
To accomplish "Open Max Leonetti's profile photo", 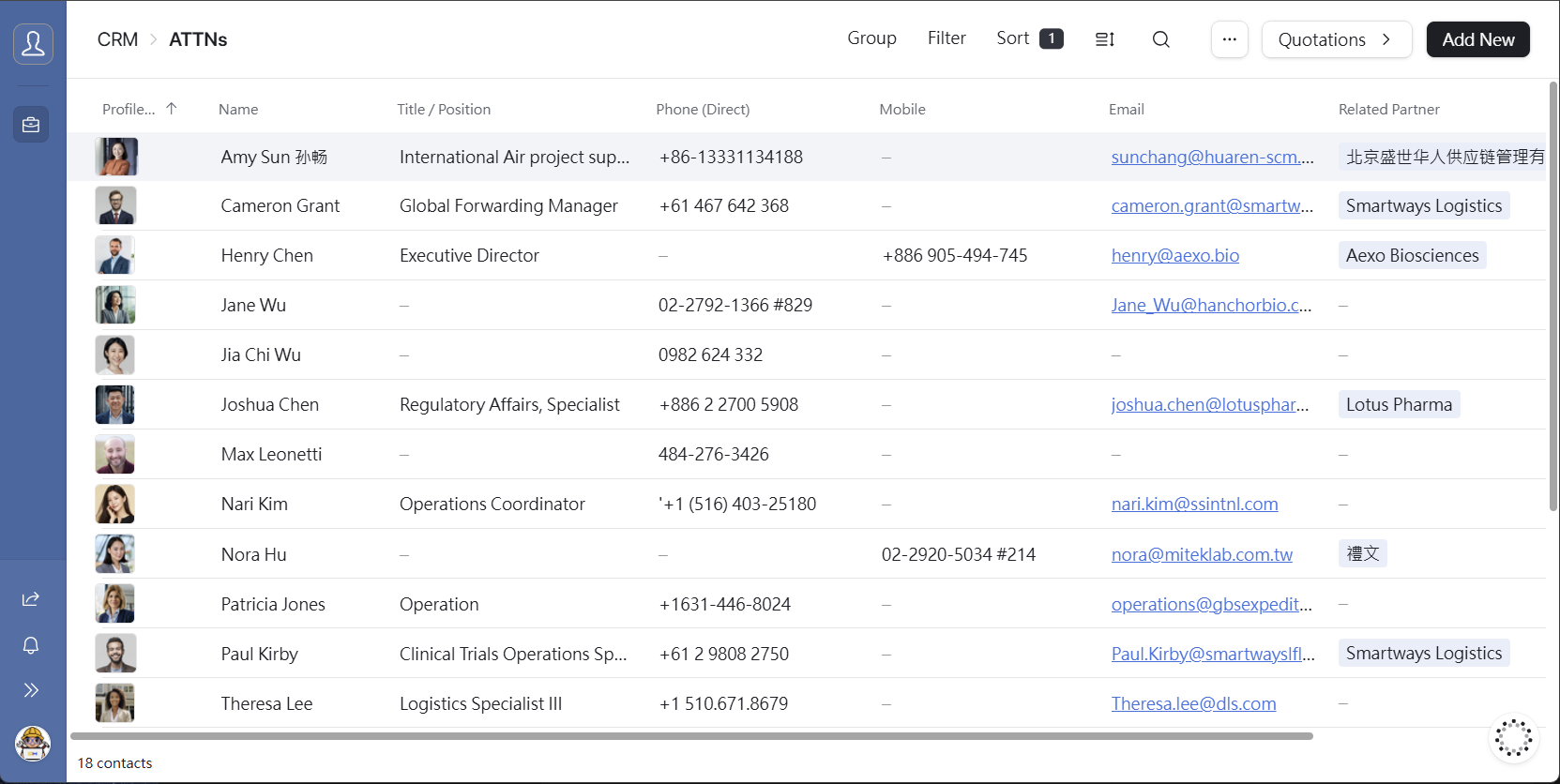I will (x=115, y=454).
